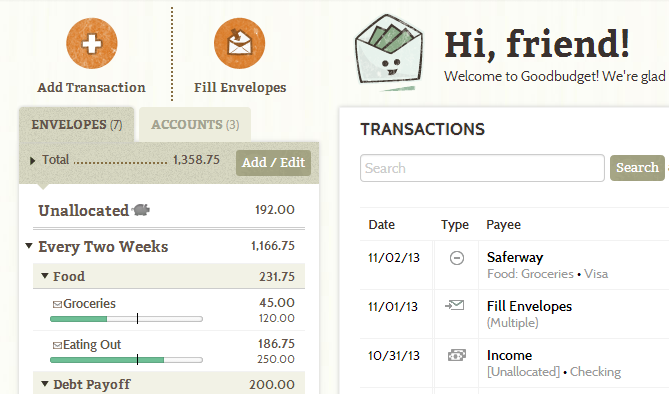669x394 pixels.
Task: Click the Search button
Action: point(637,168)
